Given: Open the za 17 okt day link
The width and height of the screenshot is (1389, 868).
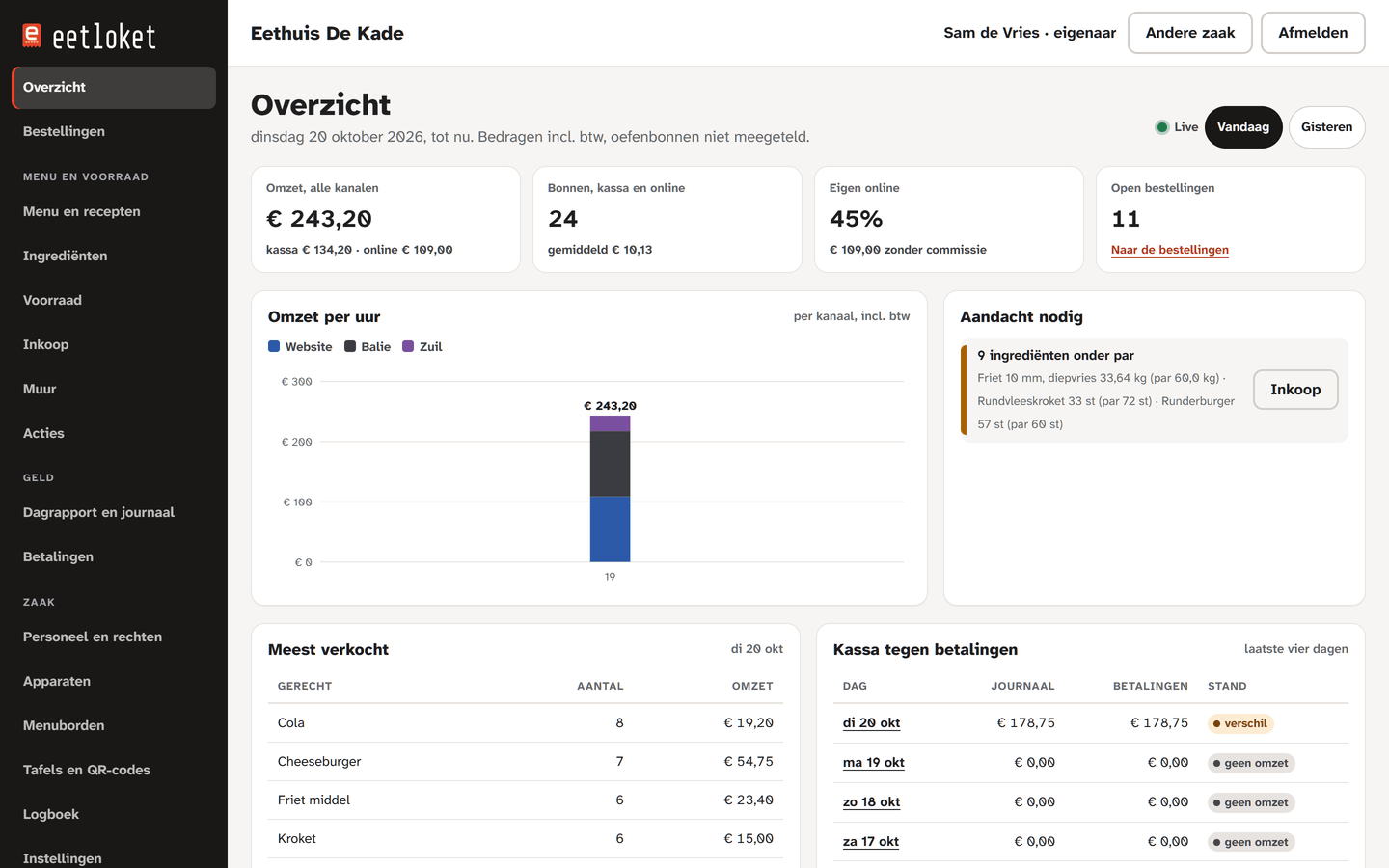Looking at the screenshot, I should point(871,842).
